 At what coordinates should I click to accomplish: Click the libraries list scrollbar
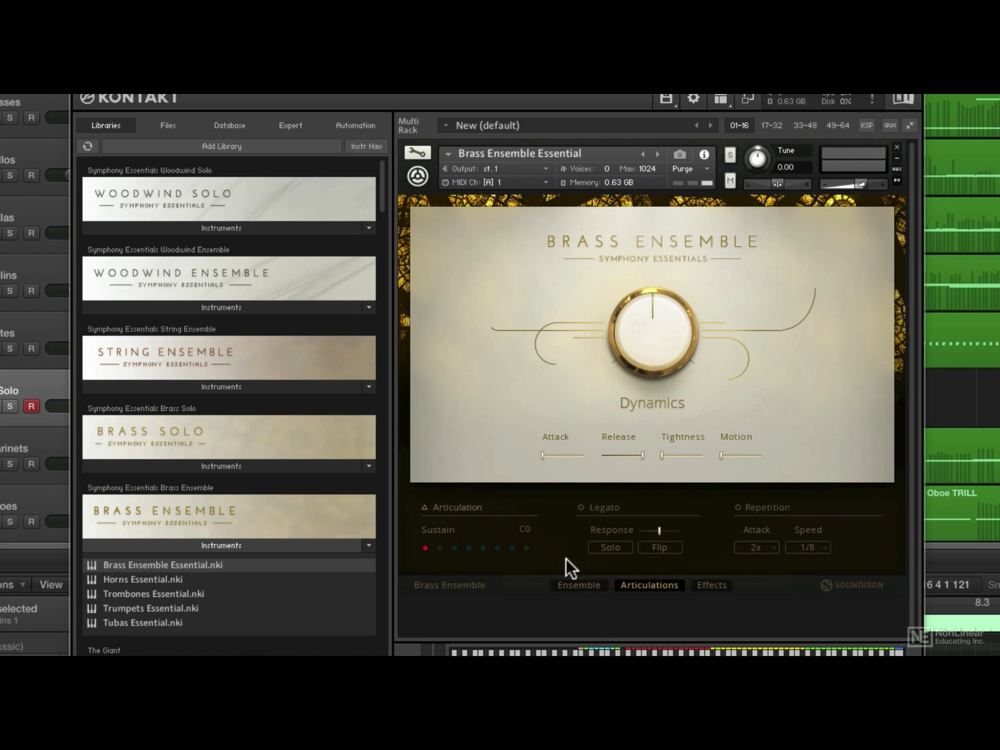(382, 186)
